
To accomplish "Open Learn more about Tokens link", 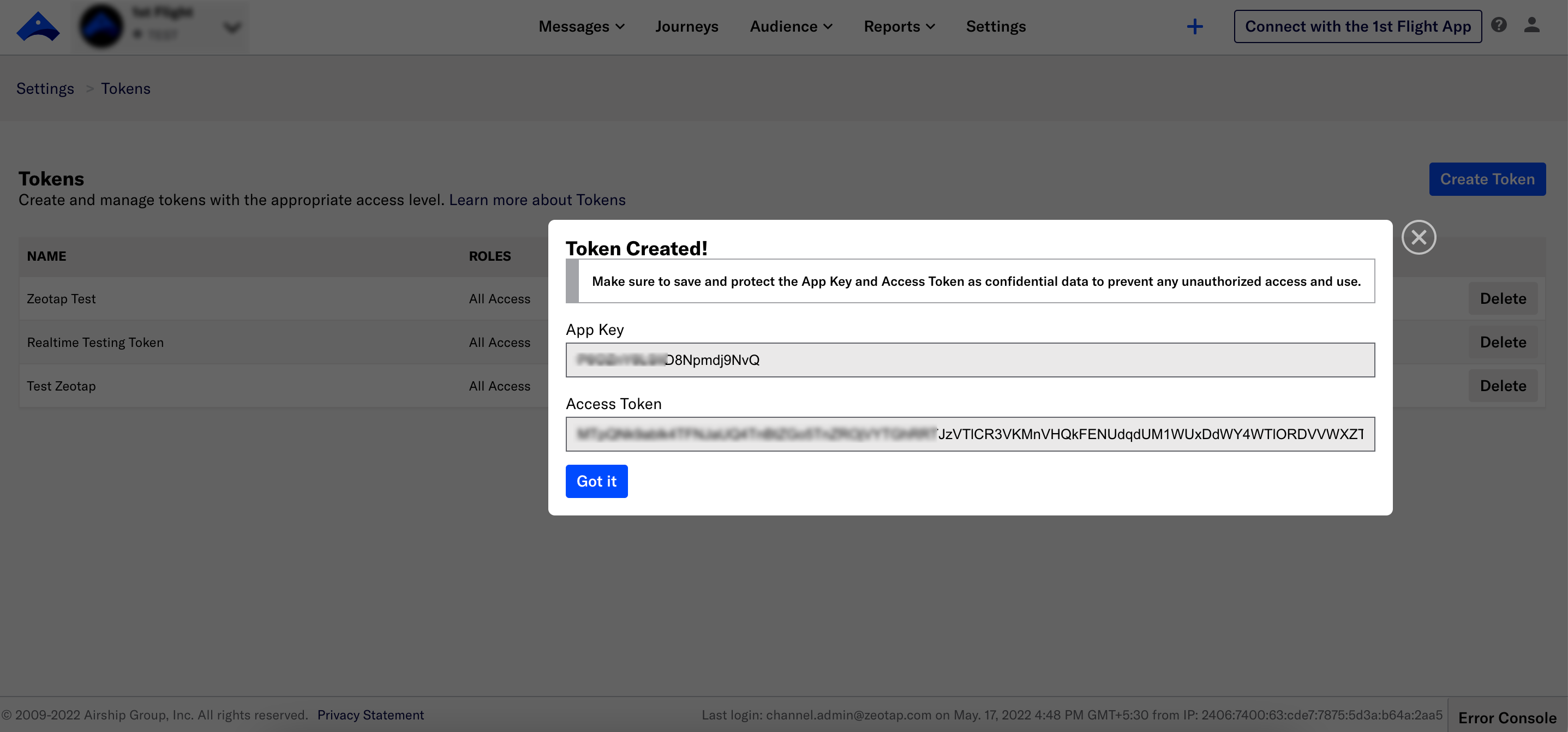I will point(537,200).
